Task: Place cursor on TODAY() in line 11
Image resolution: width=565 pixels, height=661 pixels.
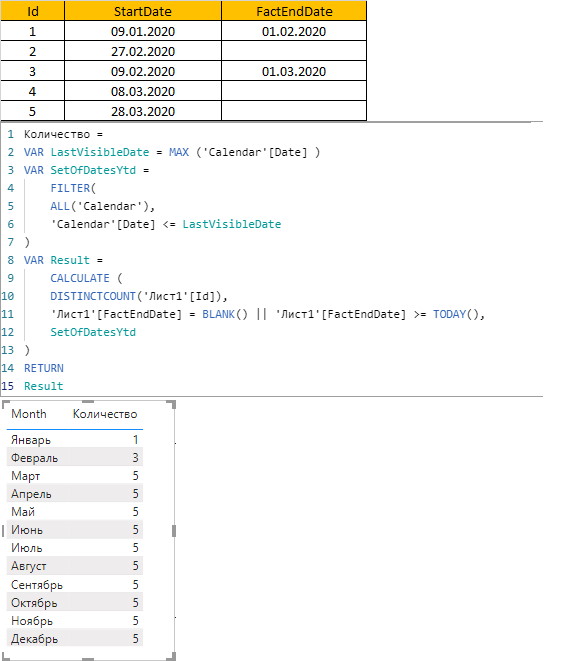Action: pos(456,314)
